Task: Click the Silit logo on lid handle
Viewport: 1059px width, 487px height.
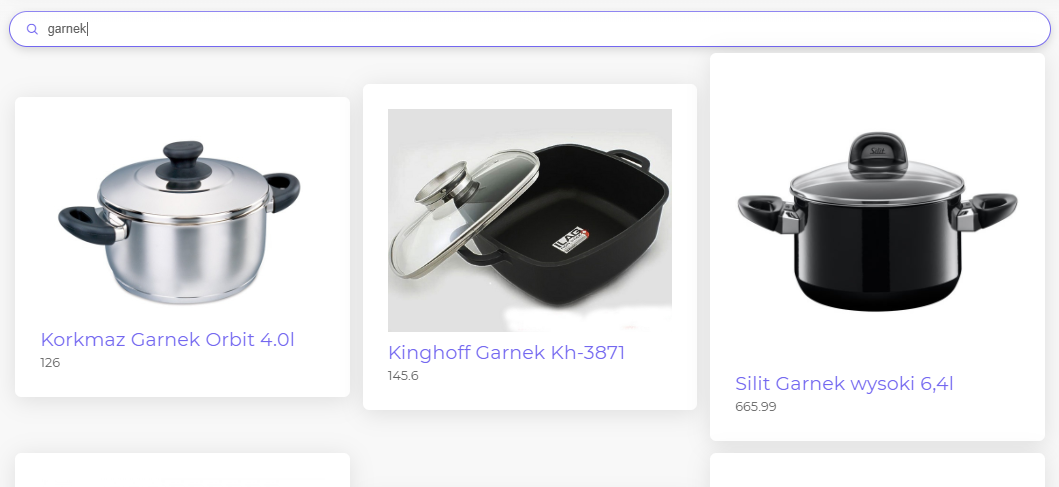Action: [877, 152]
